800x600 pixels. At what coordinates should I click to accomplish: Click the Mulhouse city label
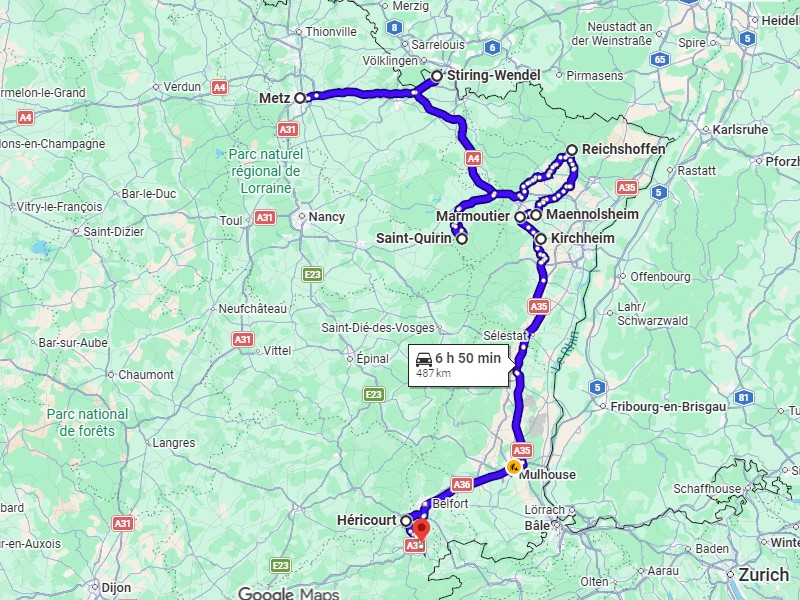547,474
